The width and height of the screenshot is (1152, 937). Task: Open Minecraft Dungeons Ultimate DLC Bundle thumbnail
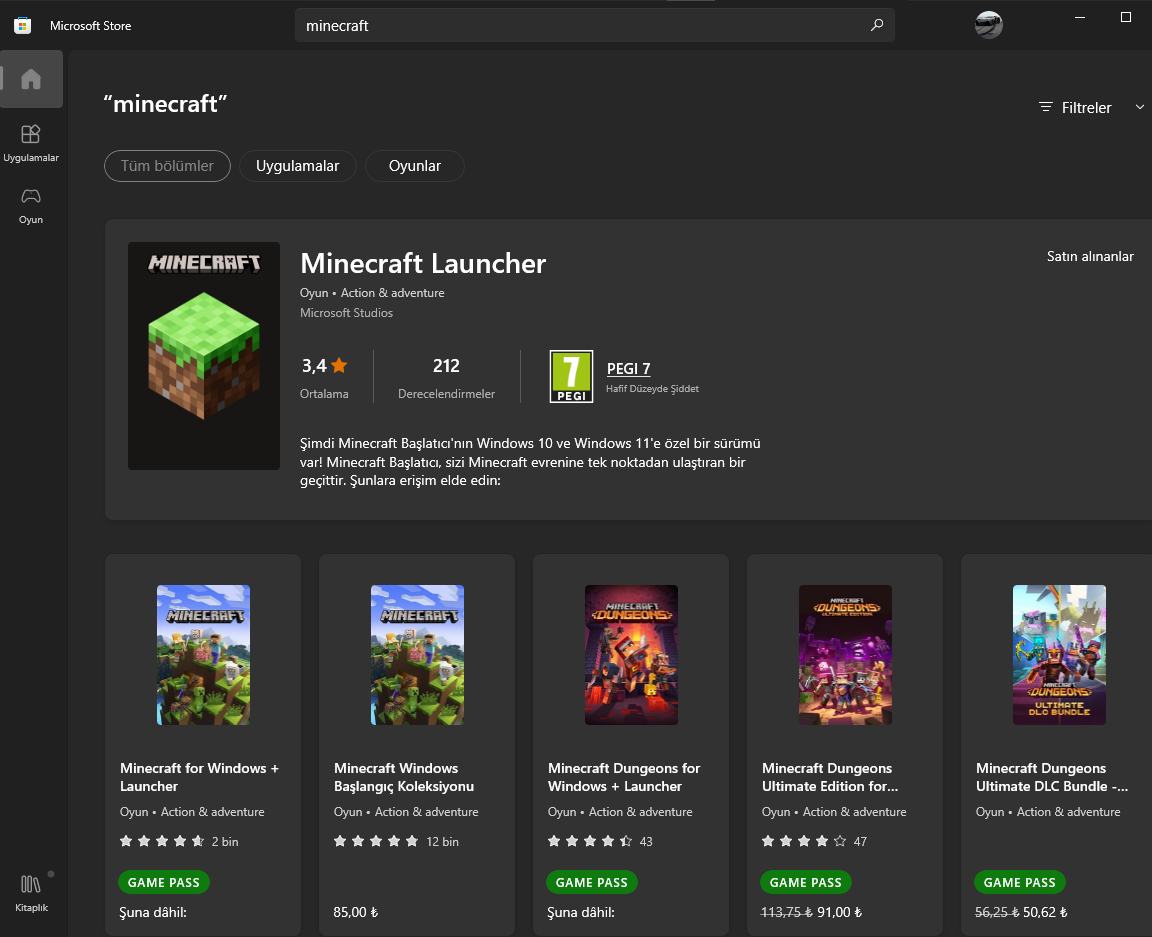pyautogui.click(x=1059, y=655)
